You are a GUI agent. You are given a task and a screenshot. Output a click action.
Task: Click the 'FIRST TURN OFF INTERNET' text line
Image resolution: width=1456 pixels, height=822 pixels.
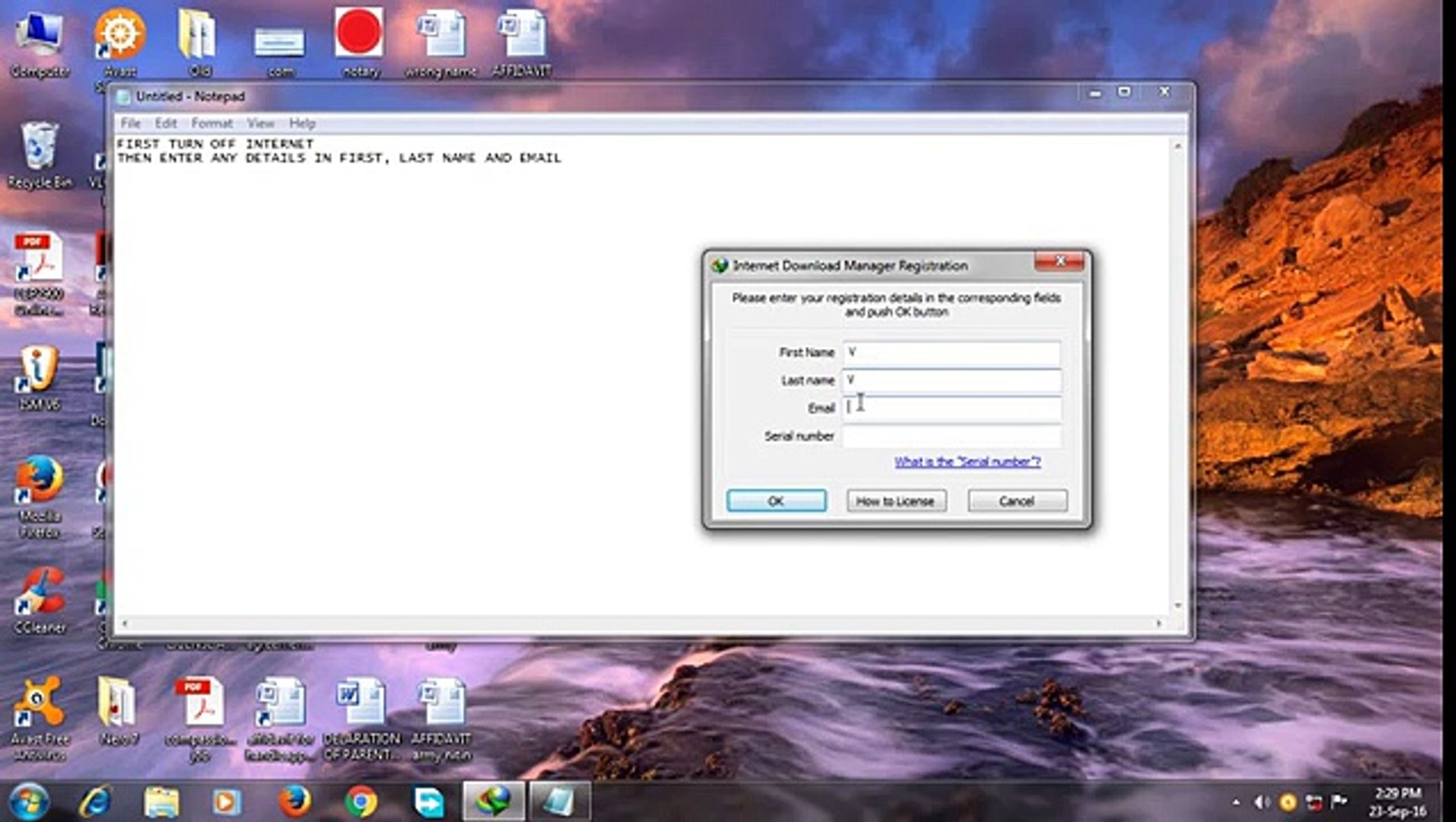click(215, 143)
